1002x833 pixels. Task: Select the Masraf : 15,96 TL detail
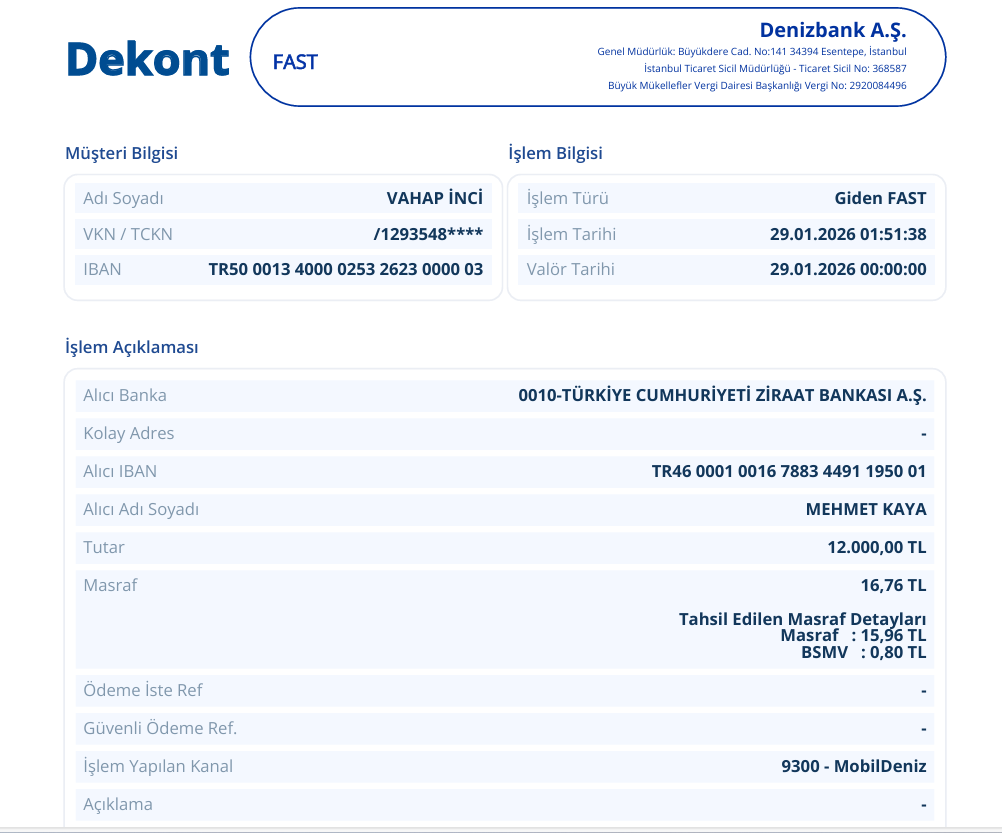[853, 636]
